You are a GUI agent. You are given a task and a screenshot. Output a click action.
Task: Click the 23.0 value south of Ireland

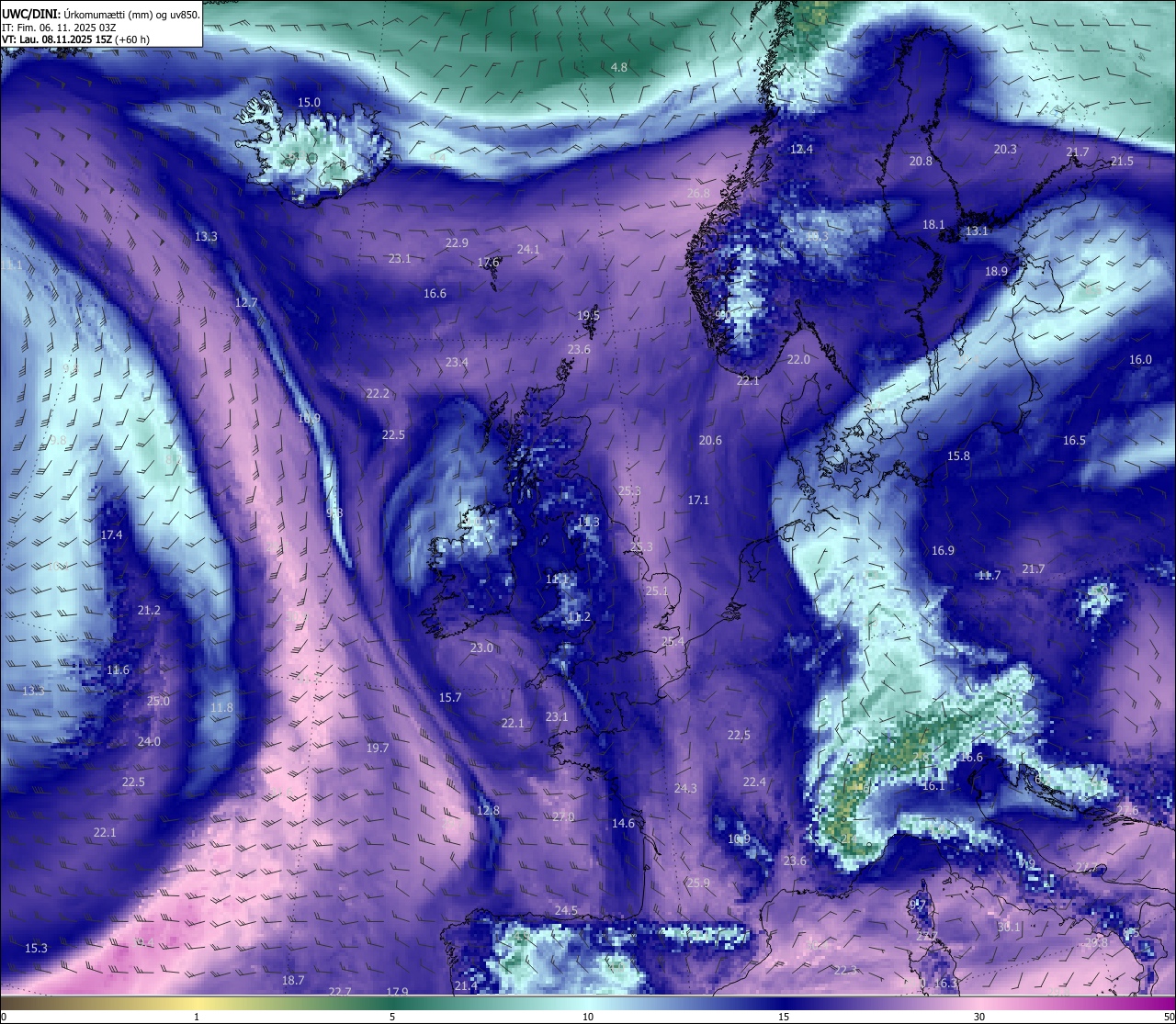(x=481, y=647)
